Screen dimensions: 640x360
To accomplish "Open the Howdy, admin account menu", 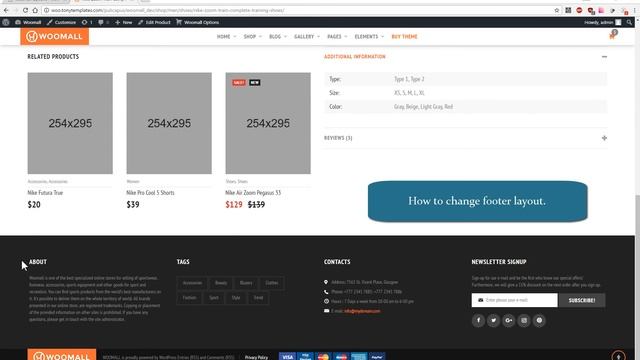I will pos(602,22).
